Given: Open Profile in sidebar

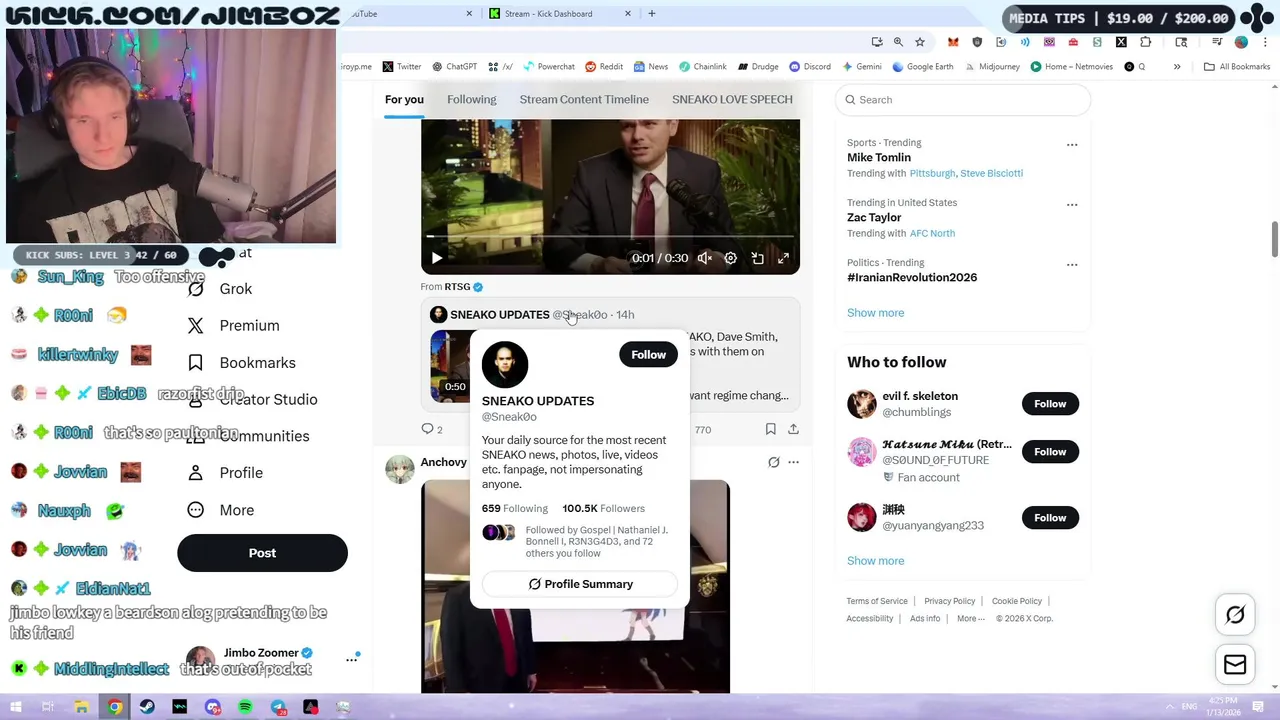Looking at the screenshot, I should click(227, 473).
